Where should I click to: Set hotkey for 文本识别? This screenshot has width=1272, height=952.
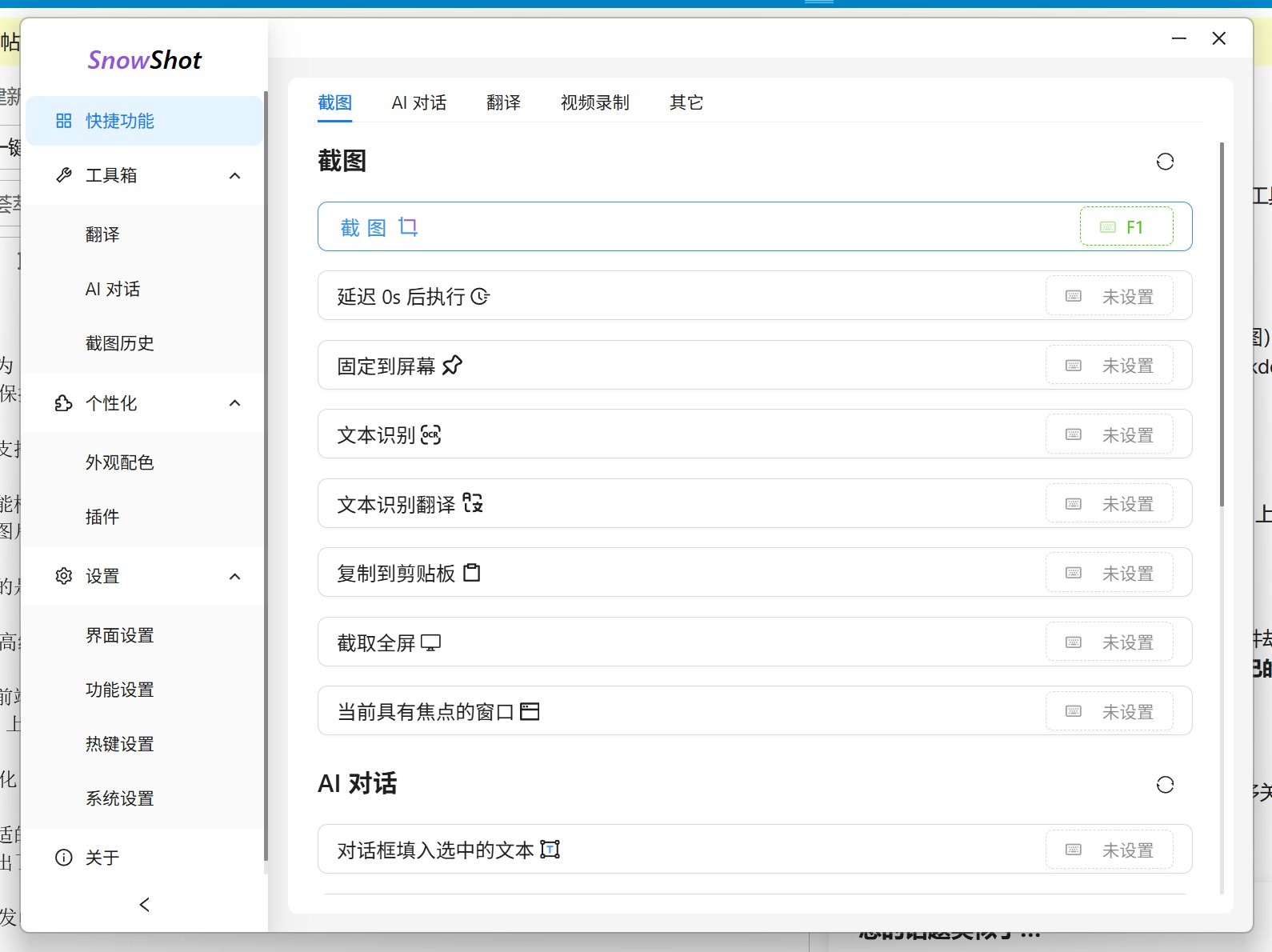tap(1110, 434)
